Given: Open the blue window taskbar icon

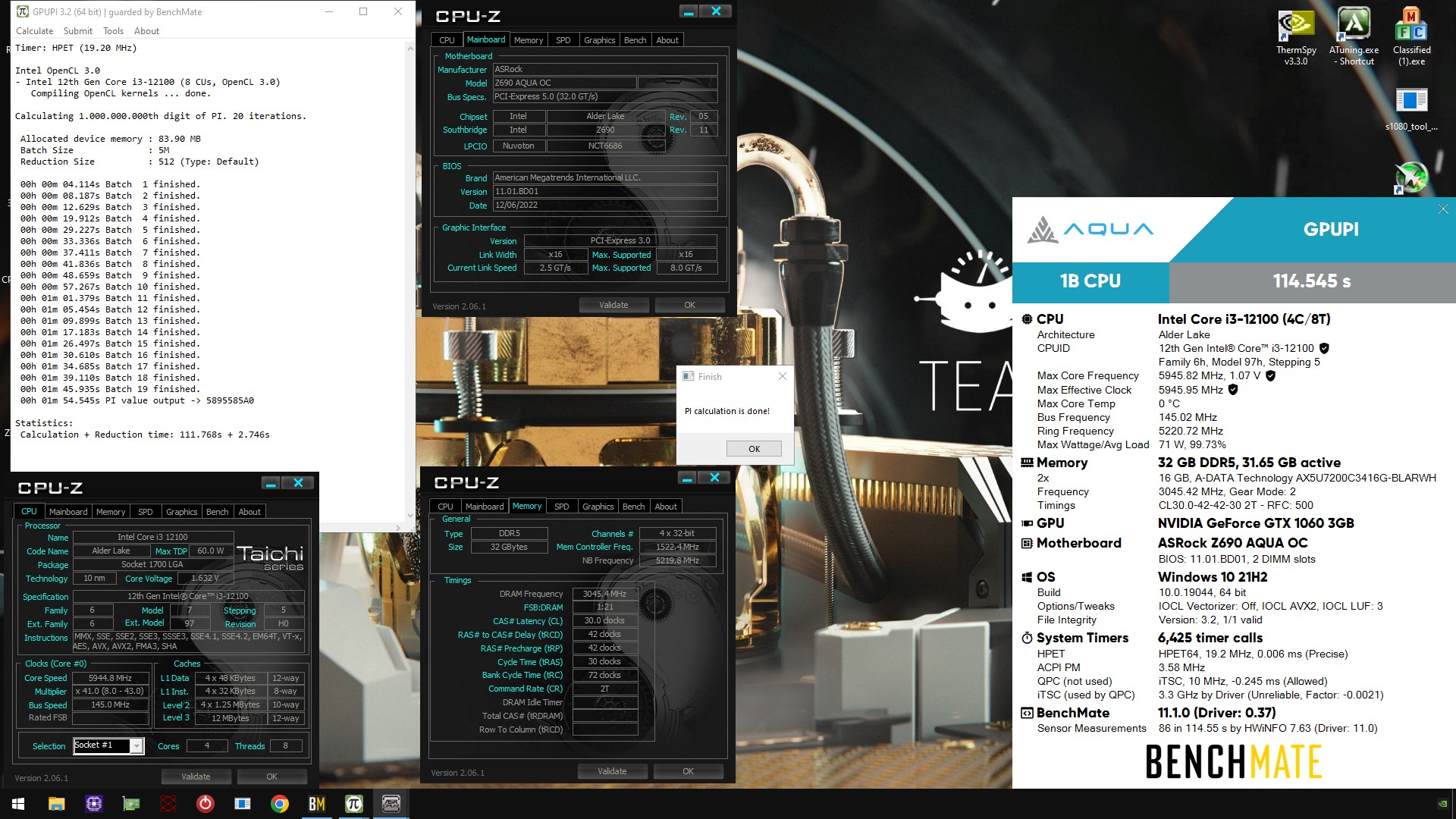Looking at the screenshot, I should tap(243, 804).
